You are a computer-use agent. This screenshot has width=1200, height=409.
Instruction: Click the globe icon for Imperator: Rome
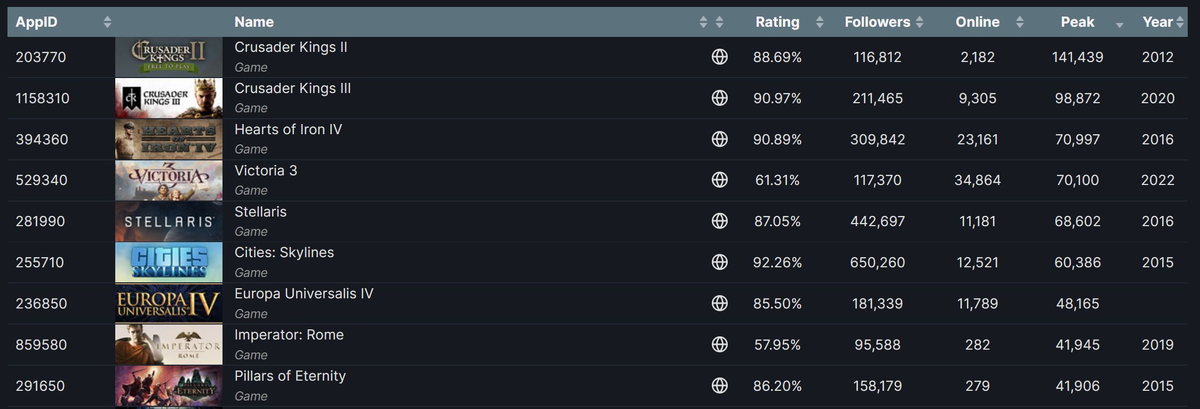(718, 345)
